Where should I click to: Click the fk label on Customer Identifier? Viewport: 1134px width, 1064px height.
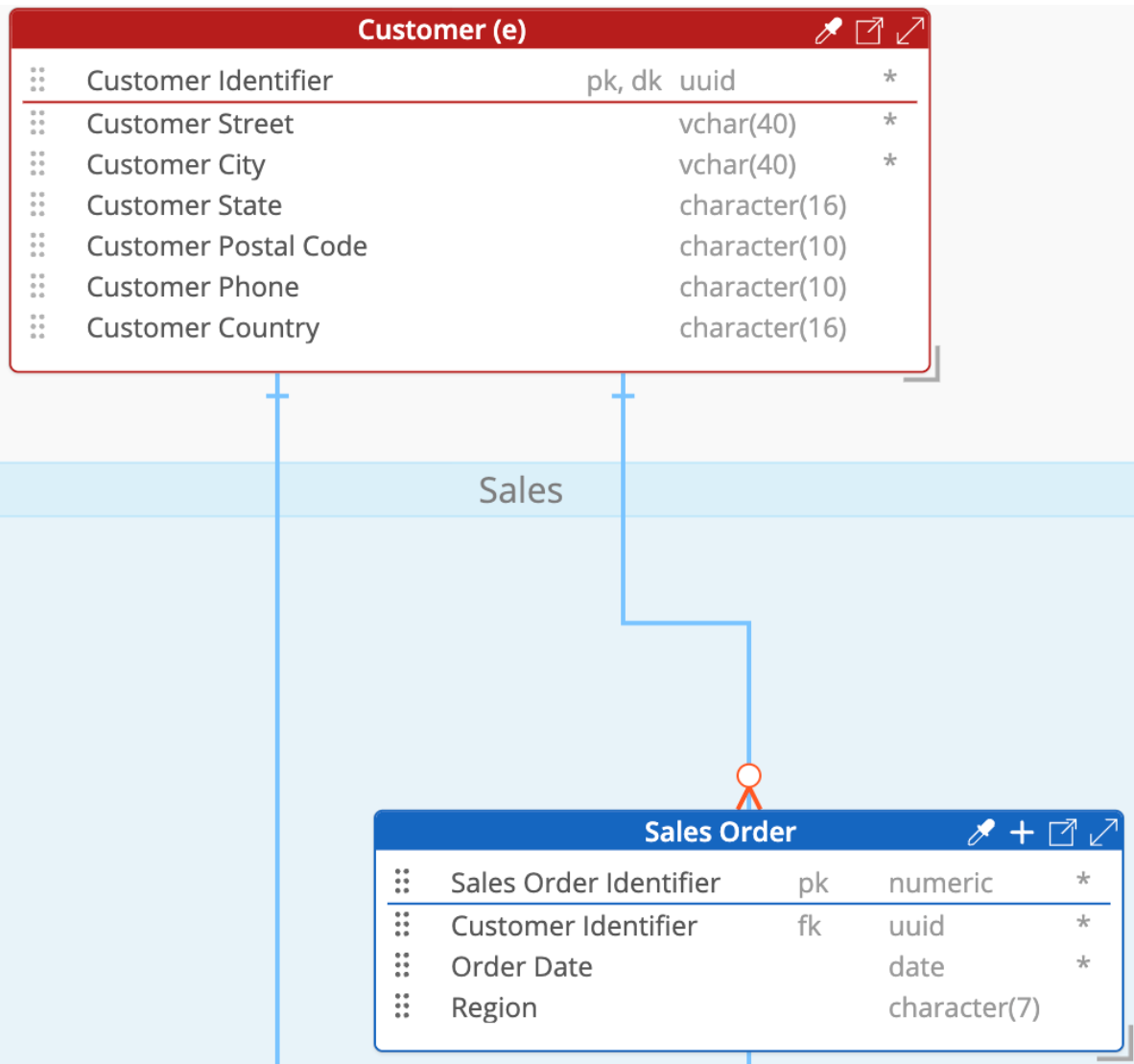coord(809,926)
